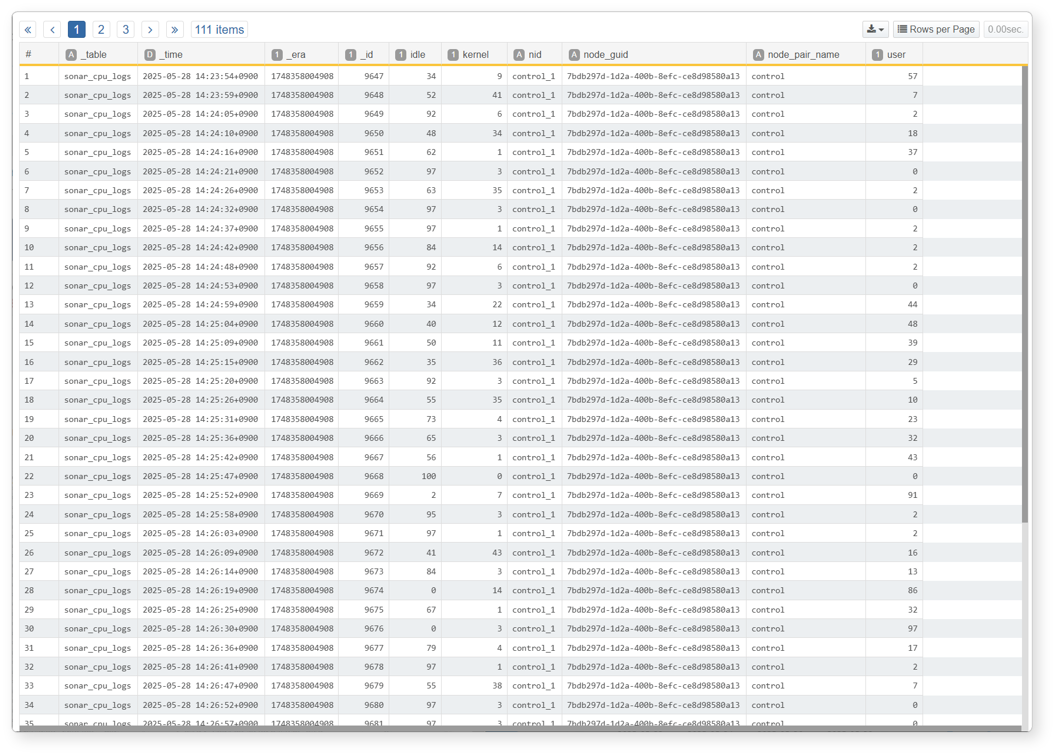Select the user cell 44 in row 13
This screenshot has width=1055, height=755.
pos(894,305)
